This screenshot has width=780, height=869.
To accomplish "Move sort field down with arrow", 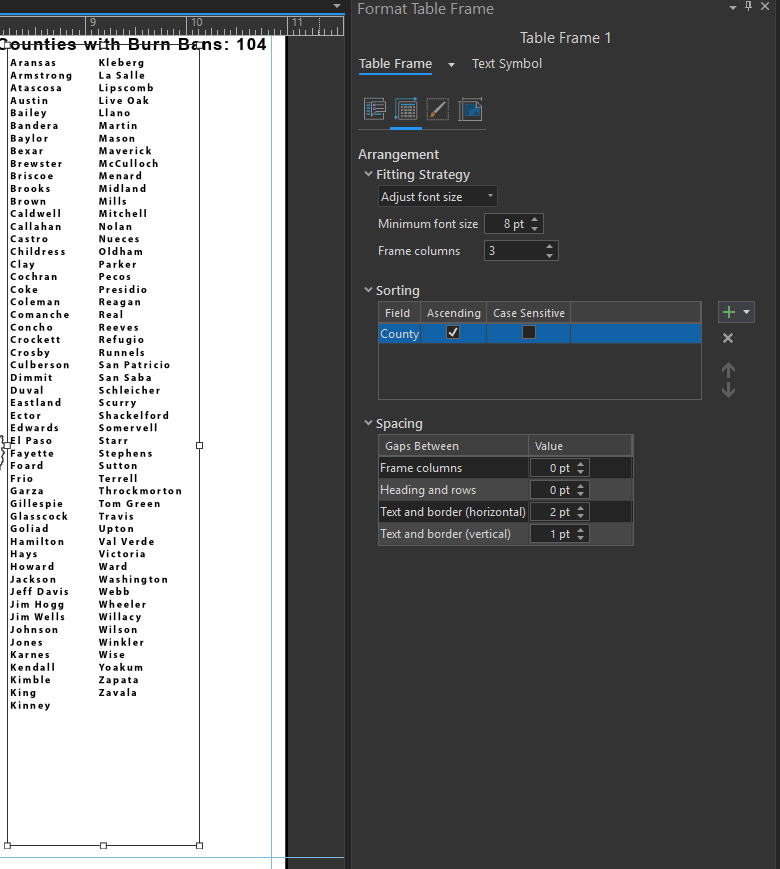I will click(728, 390).
